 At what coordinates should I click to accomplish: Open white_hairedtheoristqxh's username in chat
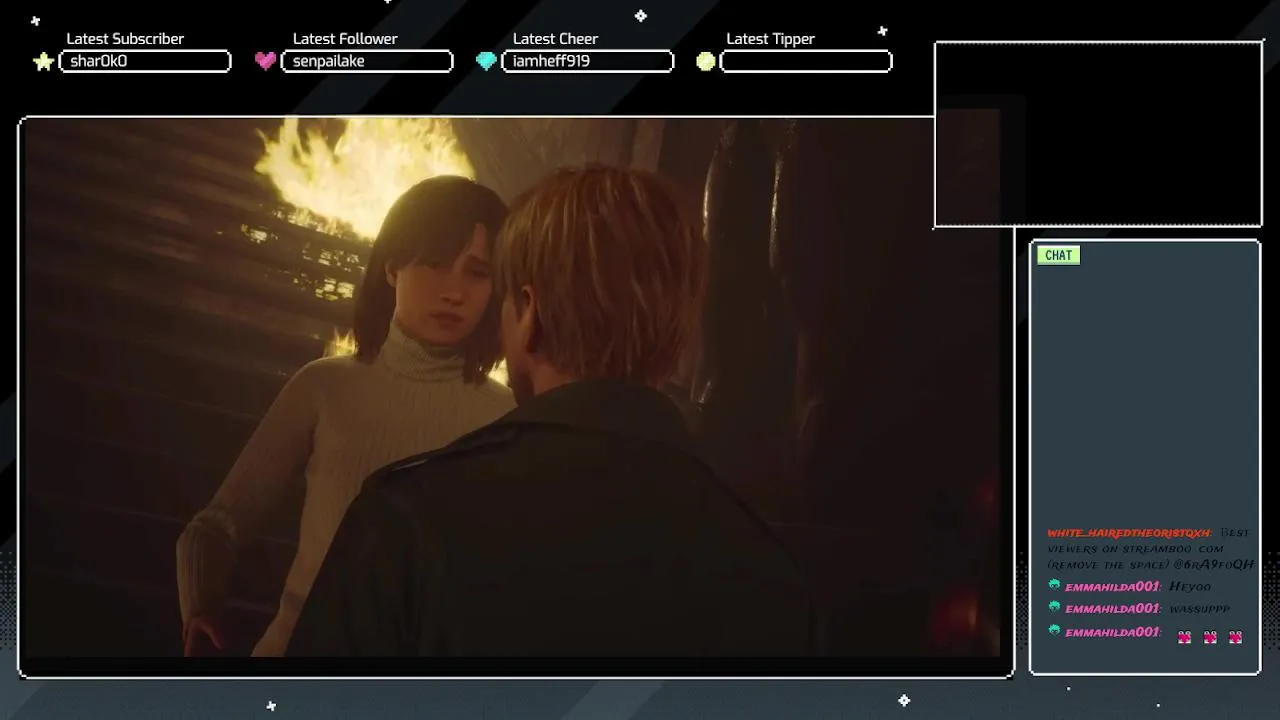[x=1130, y=533]
